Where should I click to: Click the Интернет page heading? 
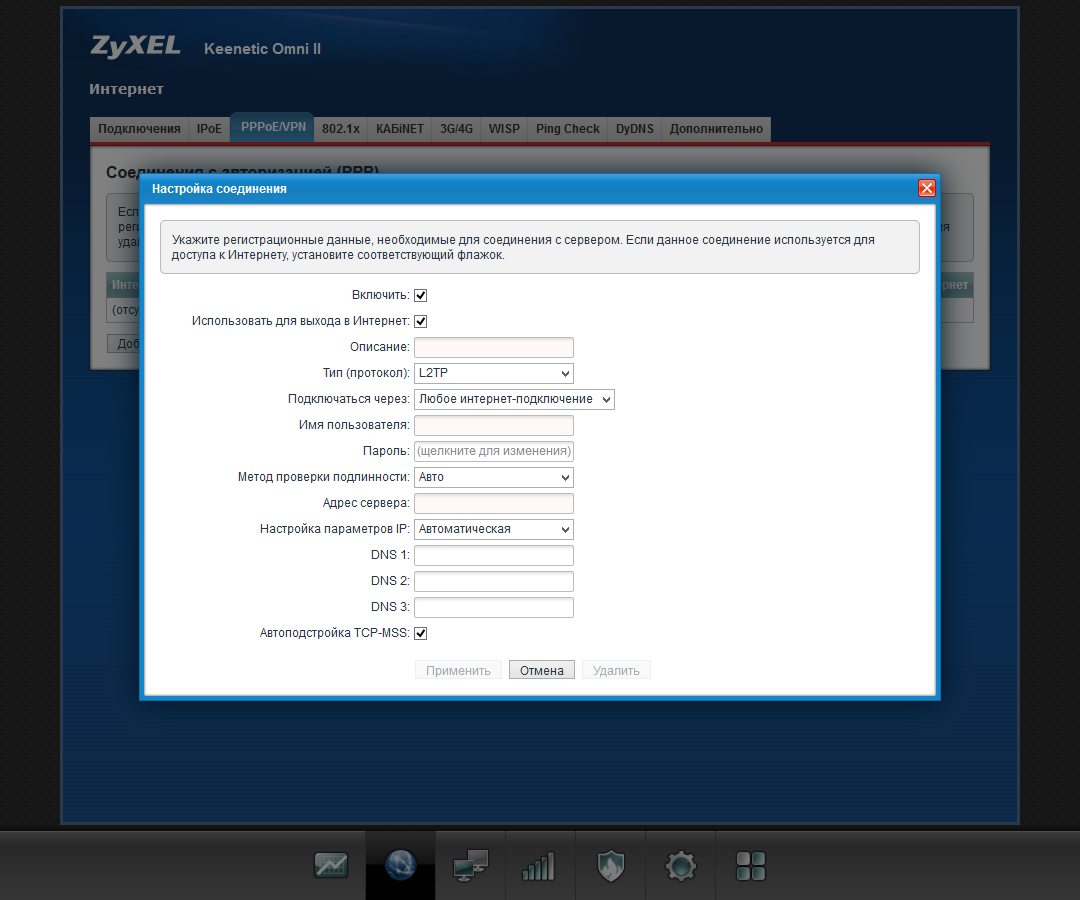[126, 89]
